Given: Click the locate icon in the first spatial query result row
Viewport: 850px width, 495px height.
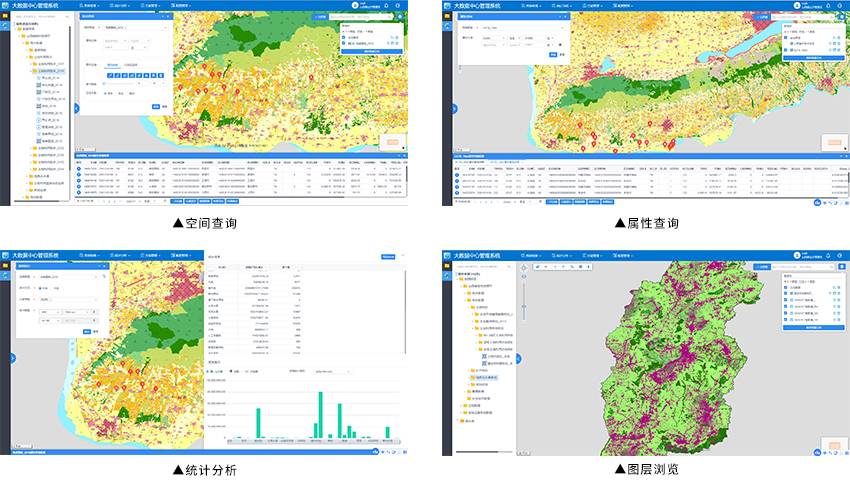Looking at the screenshot, I should click(80, 169).
